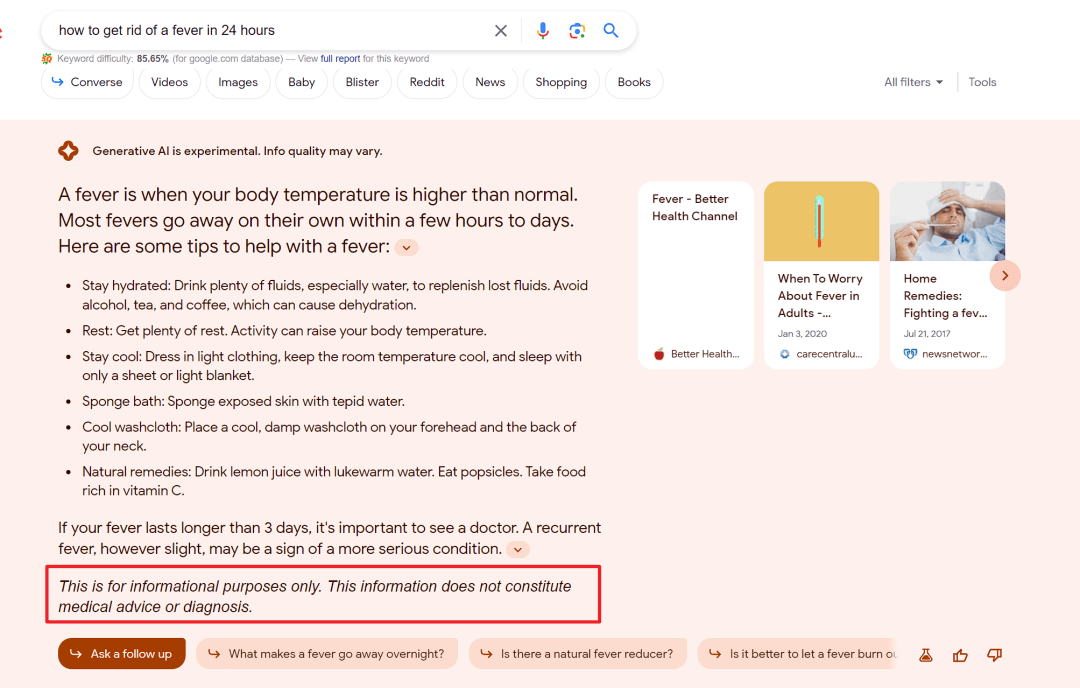Select the Blister filter chip
The width and height of the screenshot is (1080, 688).
pyautogui.click(x=362, y=82)
